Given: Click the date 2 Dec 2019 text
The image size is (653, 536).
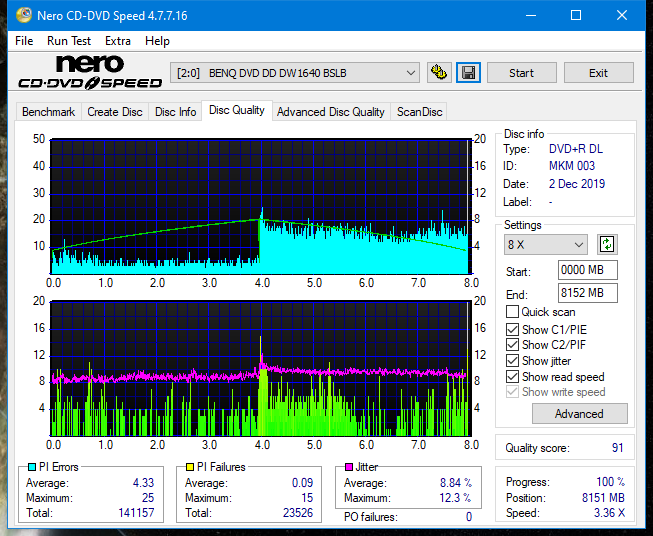Looking at the screenshot, I should point(577,184).
